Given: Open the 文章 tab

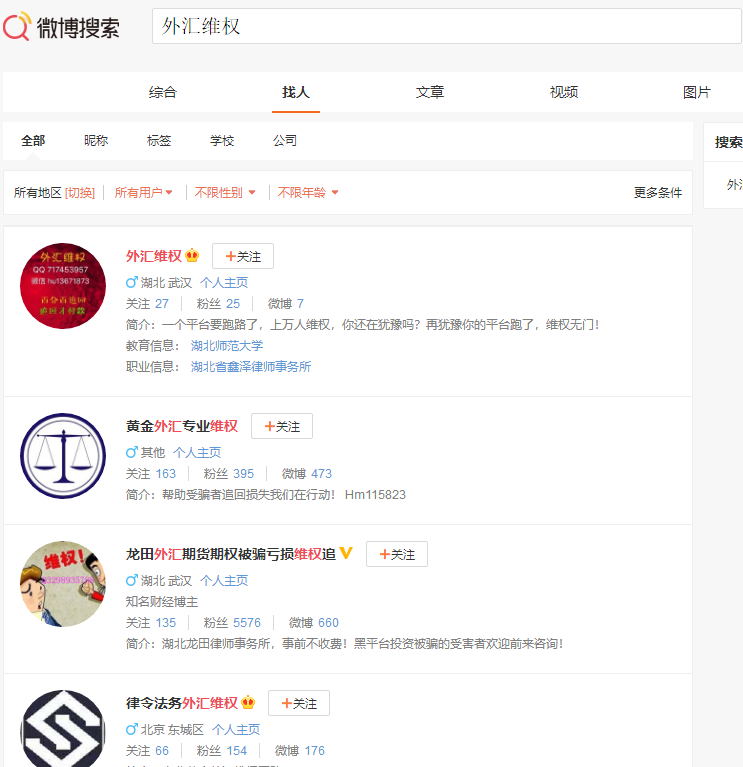Looking at the screenshot, I should 429,92.
